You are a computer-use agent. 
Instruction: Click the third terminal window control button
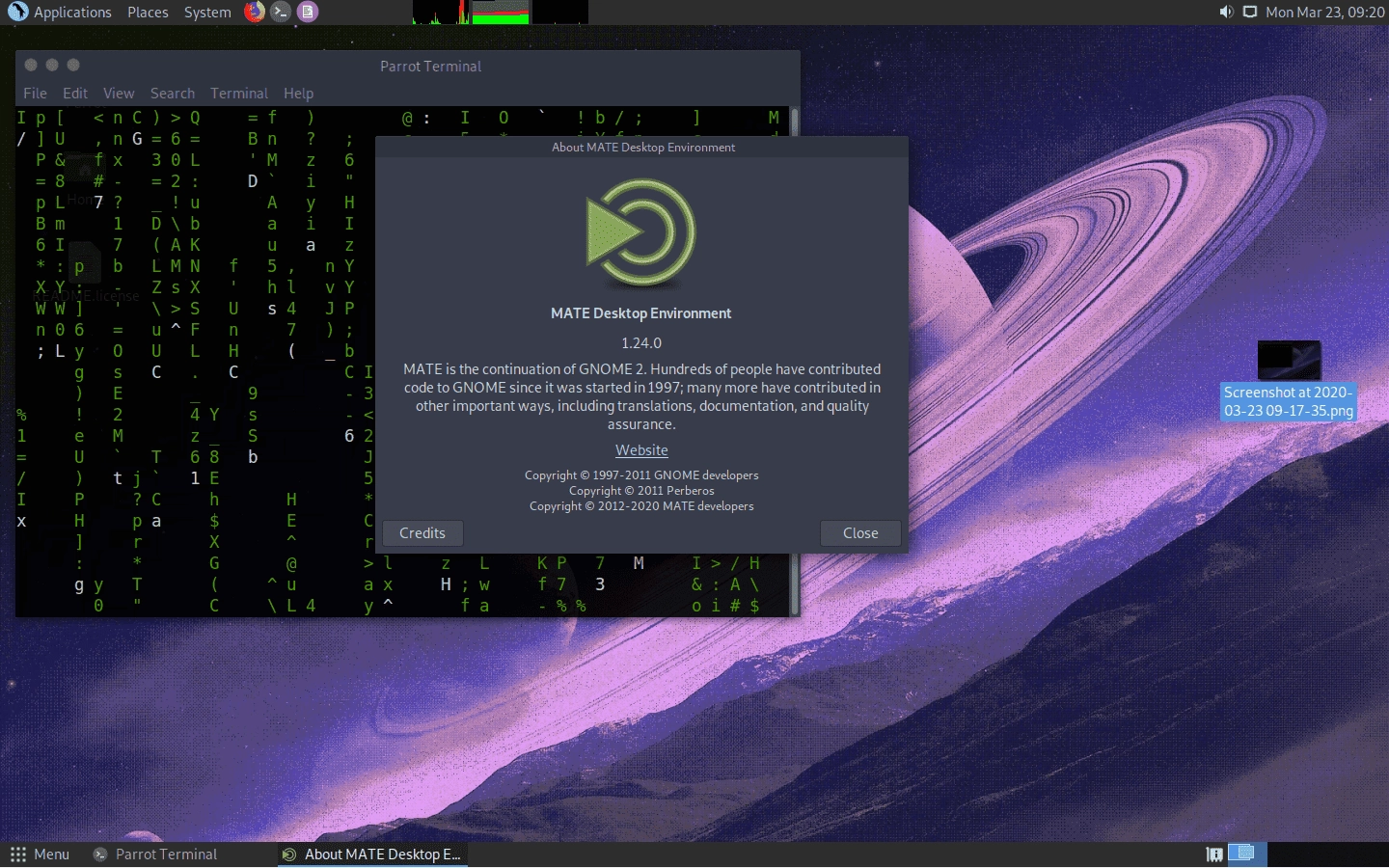tap(73, 65)
